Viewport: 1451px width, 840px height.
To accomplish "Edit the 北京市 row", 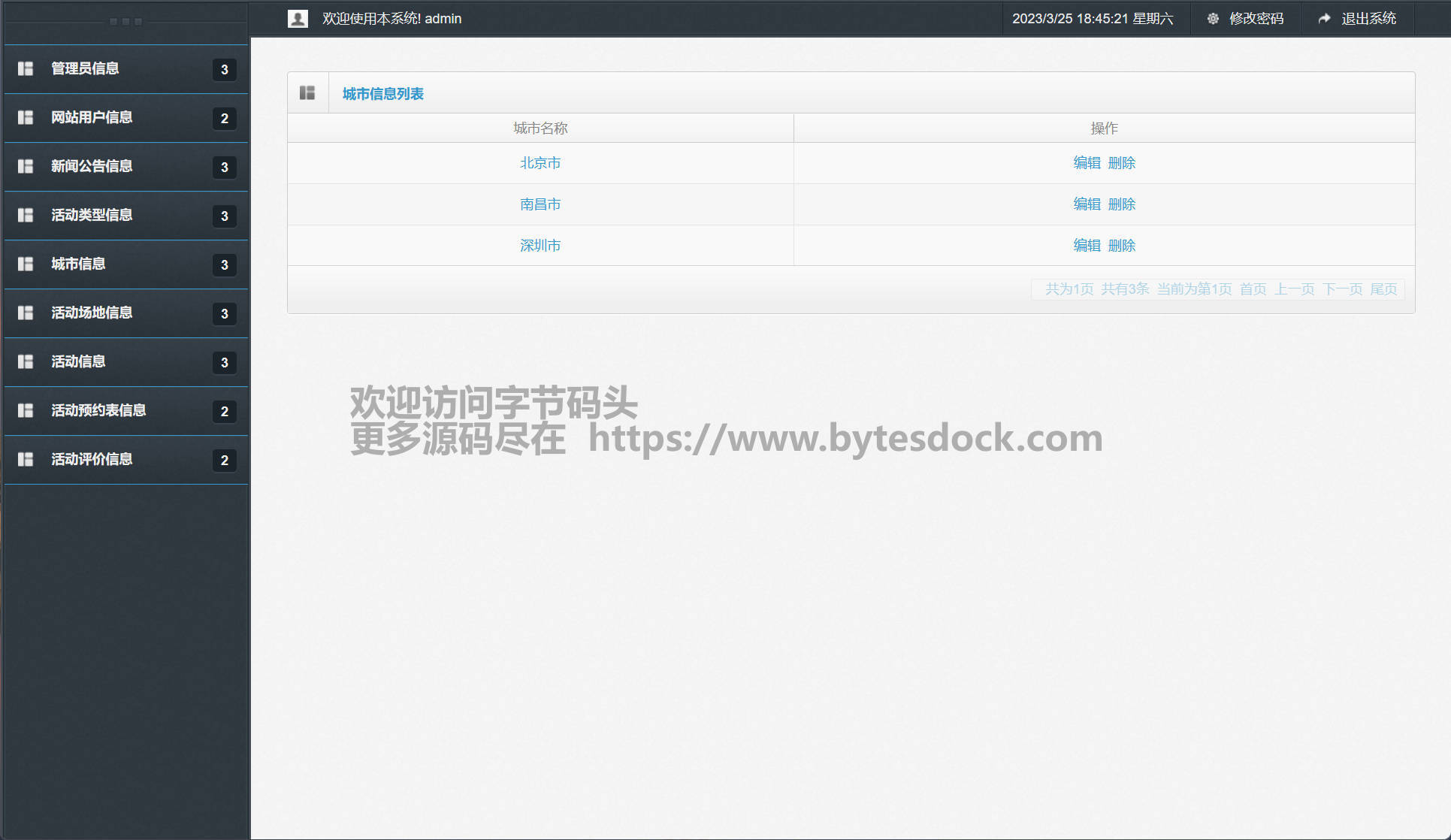I will point(1087,163).
